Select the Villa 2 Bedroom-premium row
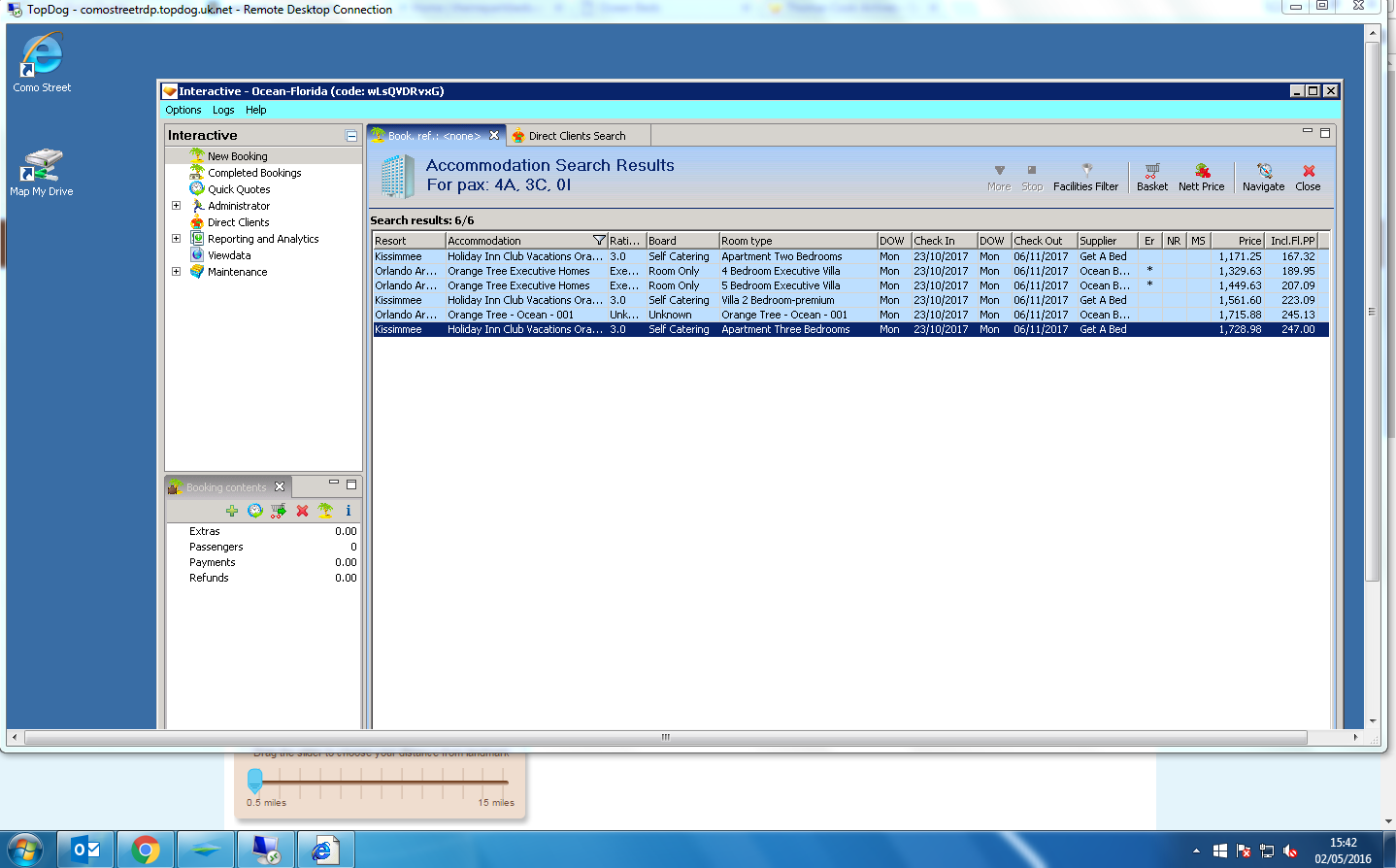Image resolution: width=1396 pixels, height=868 pixels. [x=850, y=300]
